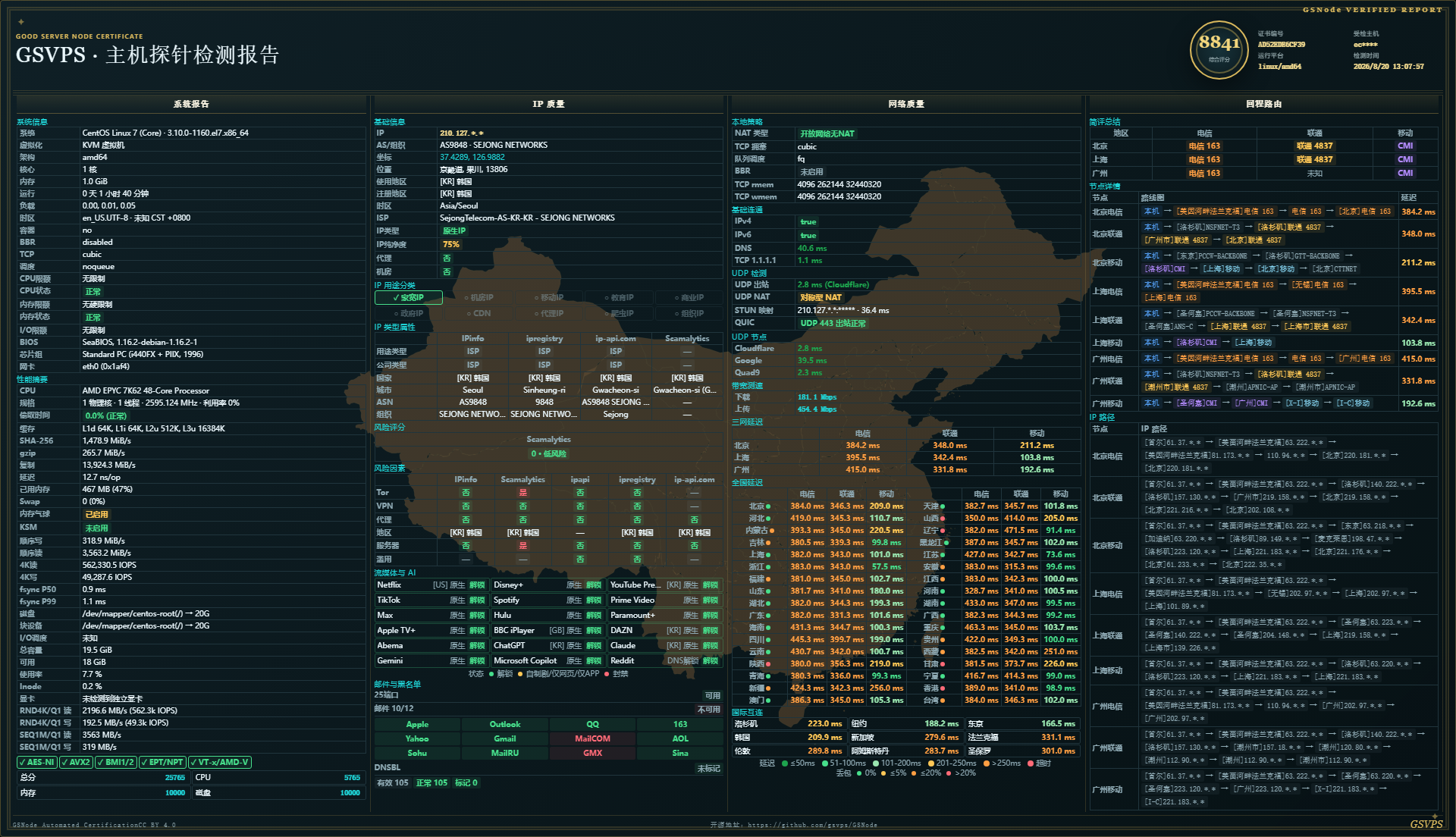Select the 组织IP usage chip

tap(689, 313)
